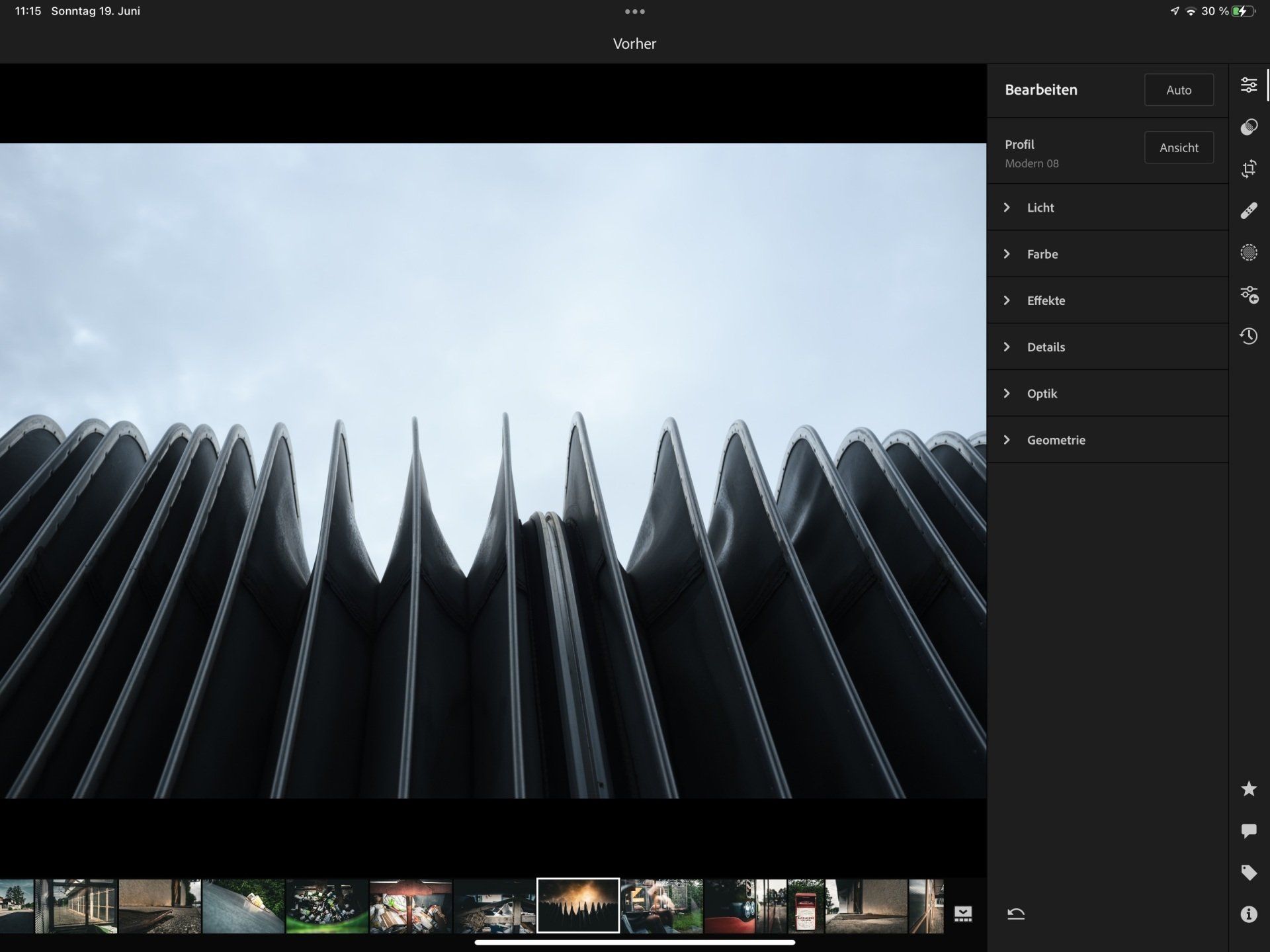Open the Edit sliders panel icon
The width and height of the screenshot is (1270, 952).
pos(1248,85)
